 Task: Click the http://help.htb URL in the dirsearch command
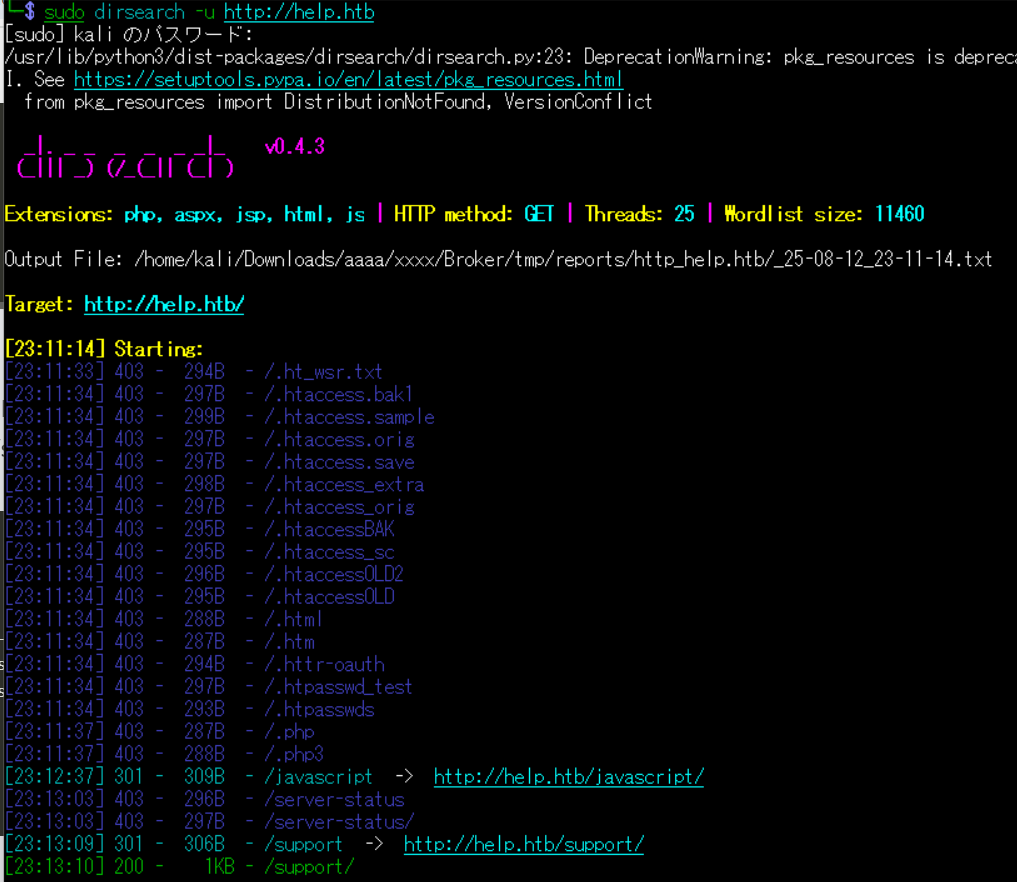(299, 13)
